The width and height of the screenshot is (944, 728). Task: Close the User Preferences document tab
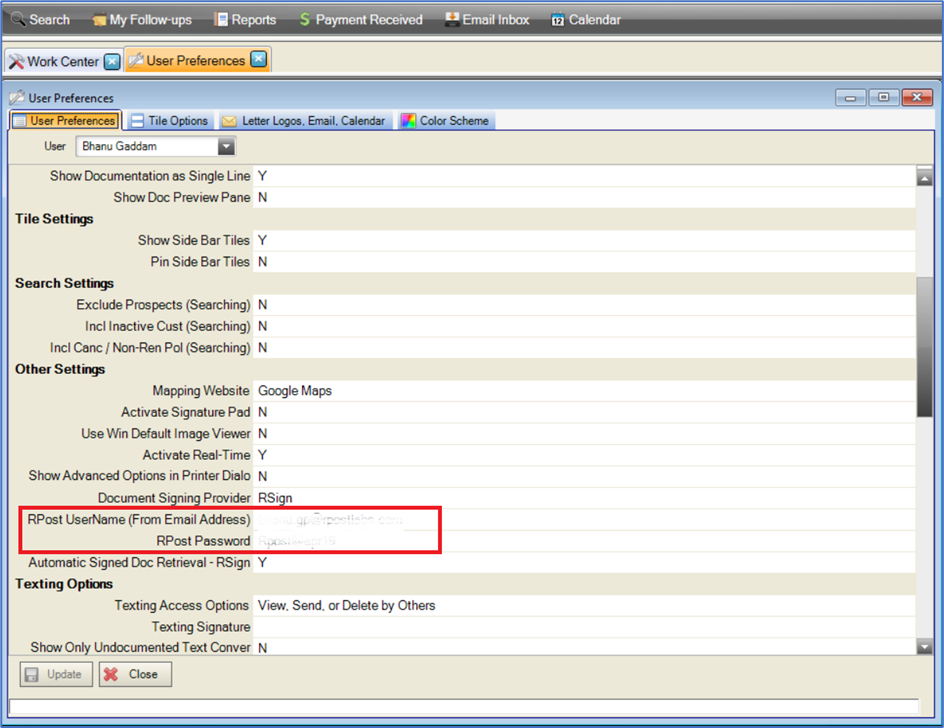click(x=258, y=60)
